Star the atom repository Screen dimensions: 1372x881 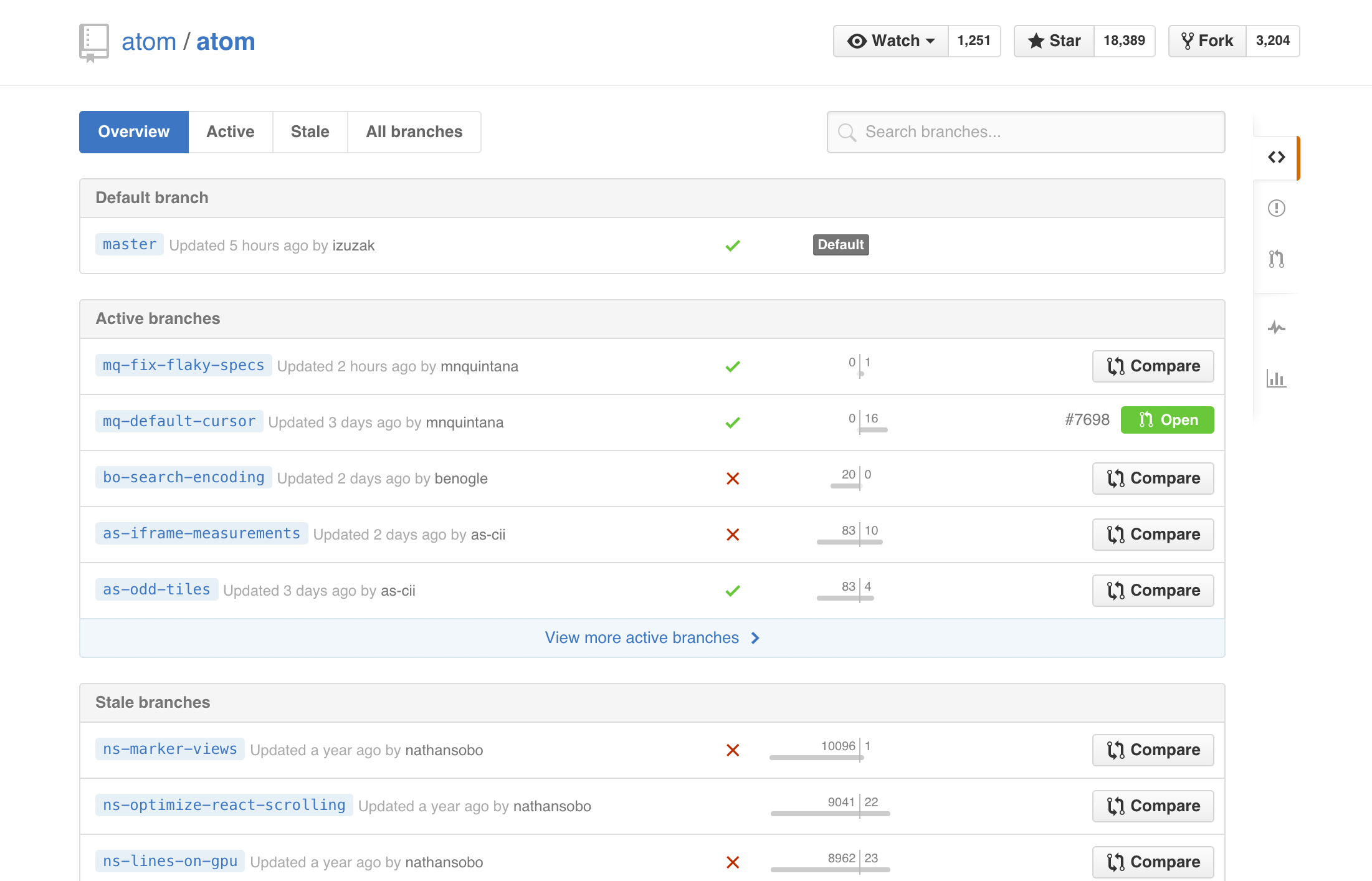coord(1054,41)
